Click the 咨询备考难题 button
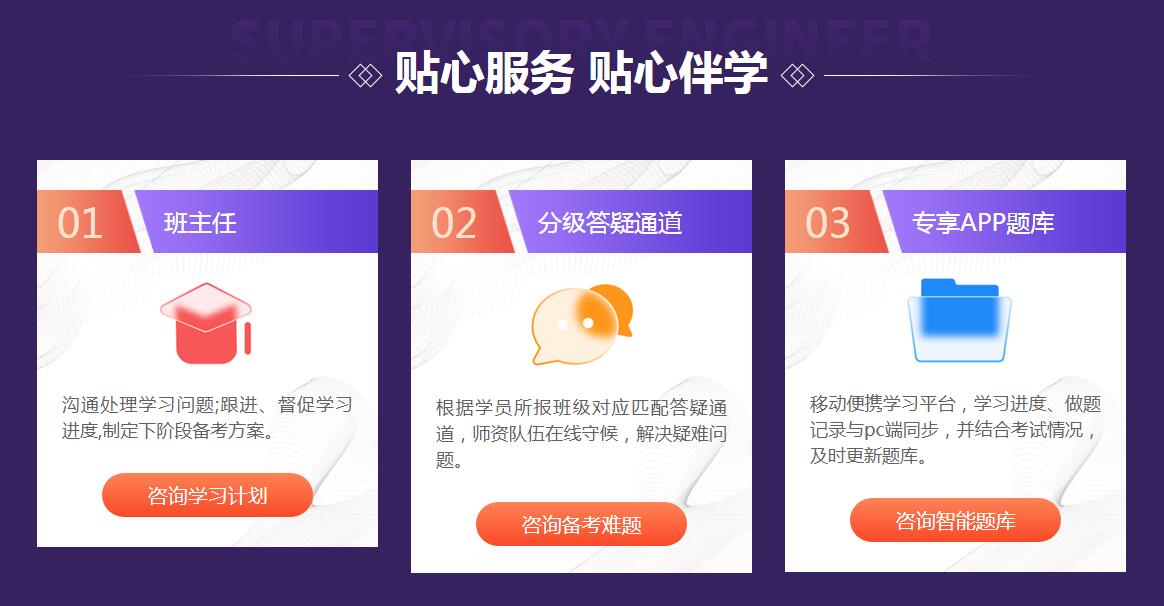The image size is (1164, 606). 581,524
